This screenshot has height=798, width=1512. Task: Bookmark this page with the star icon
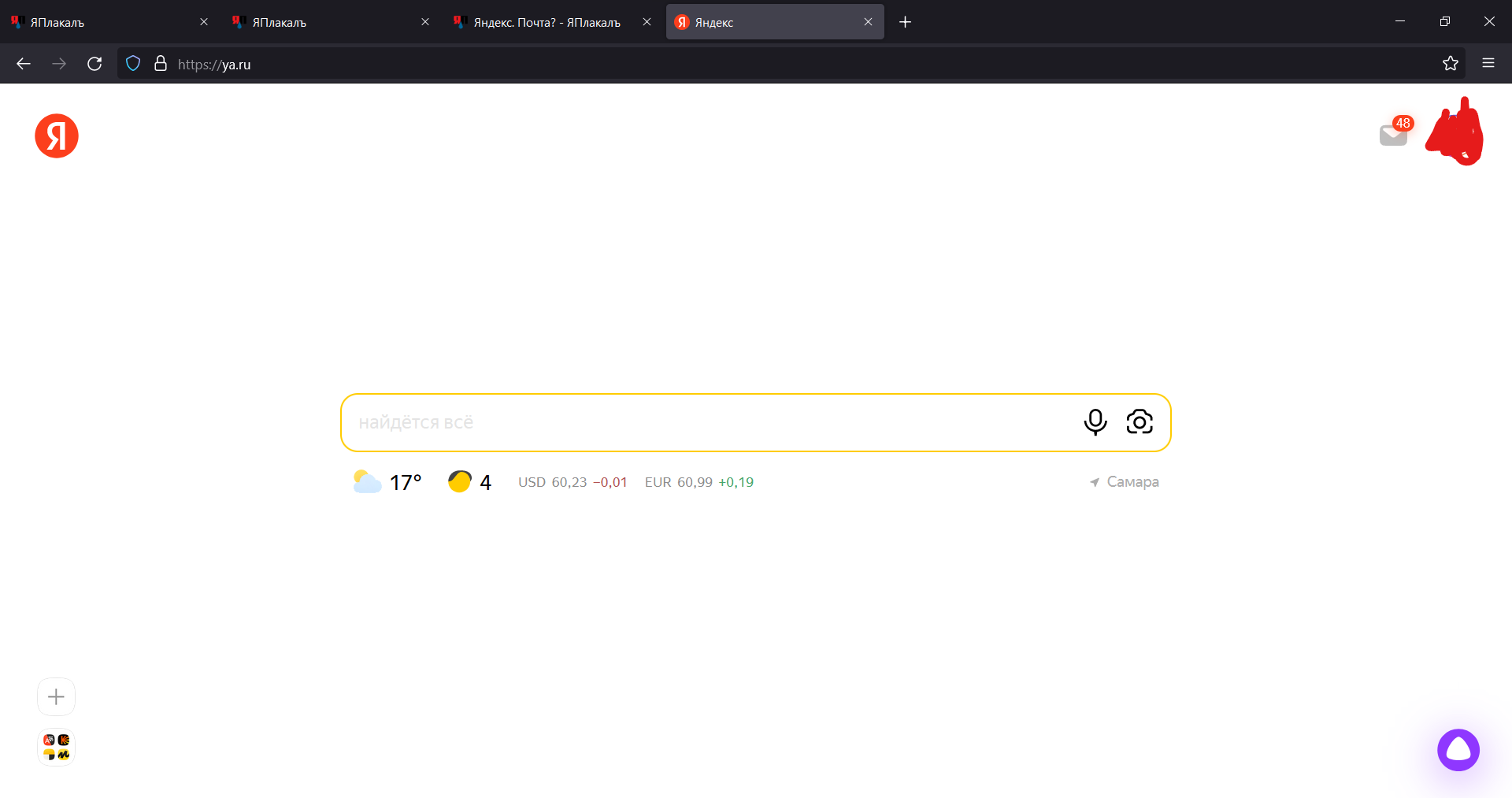1451,64
